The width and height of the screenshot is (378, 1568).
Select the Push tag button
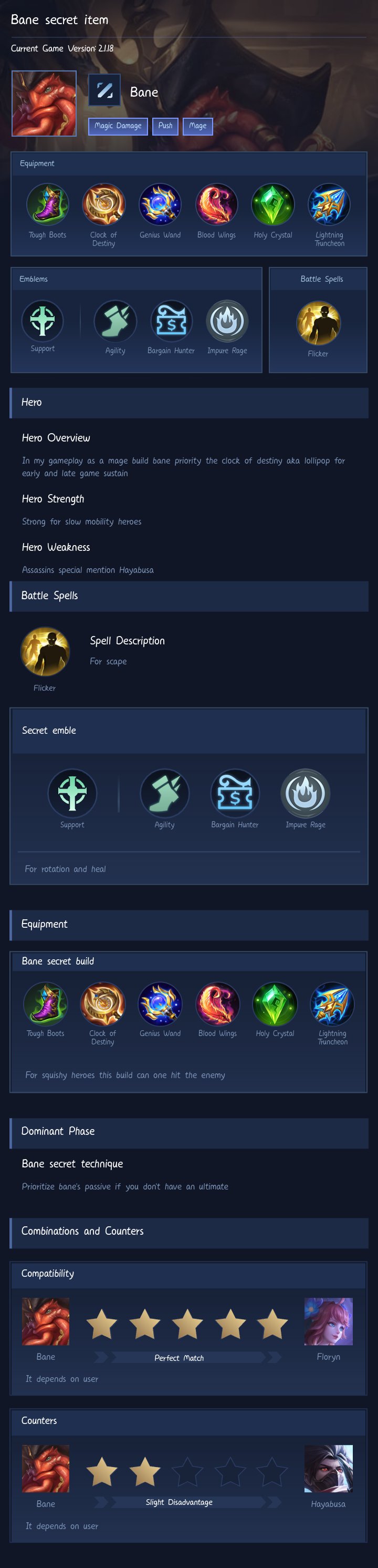pyautogui.click(x=165, y=126)
